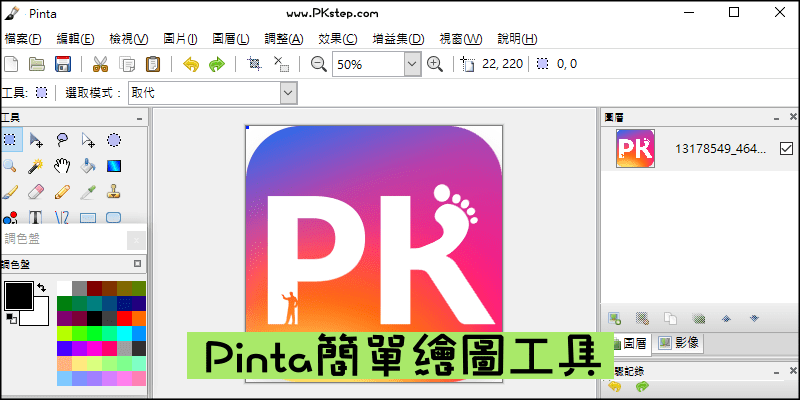Undo with the yellow arrow in top toolbar
This screenshot has height=400, width=800.
click(x=191, y=65)
